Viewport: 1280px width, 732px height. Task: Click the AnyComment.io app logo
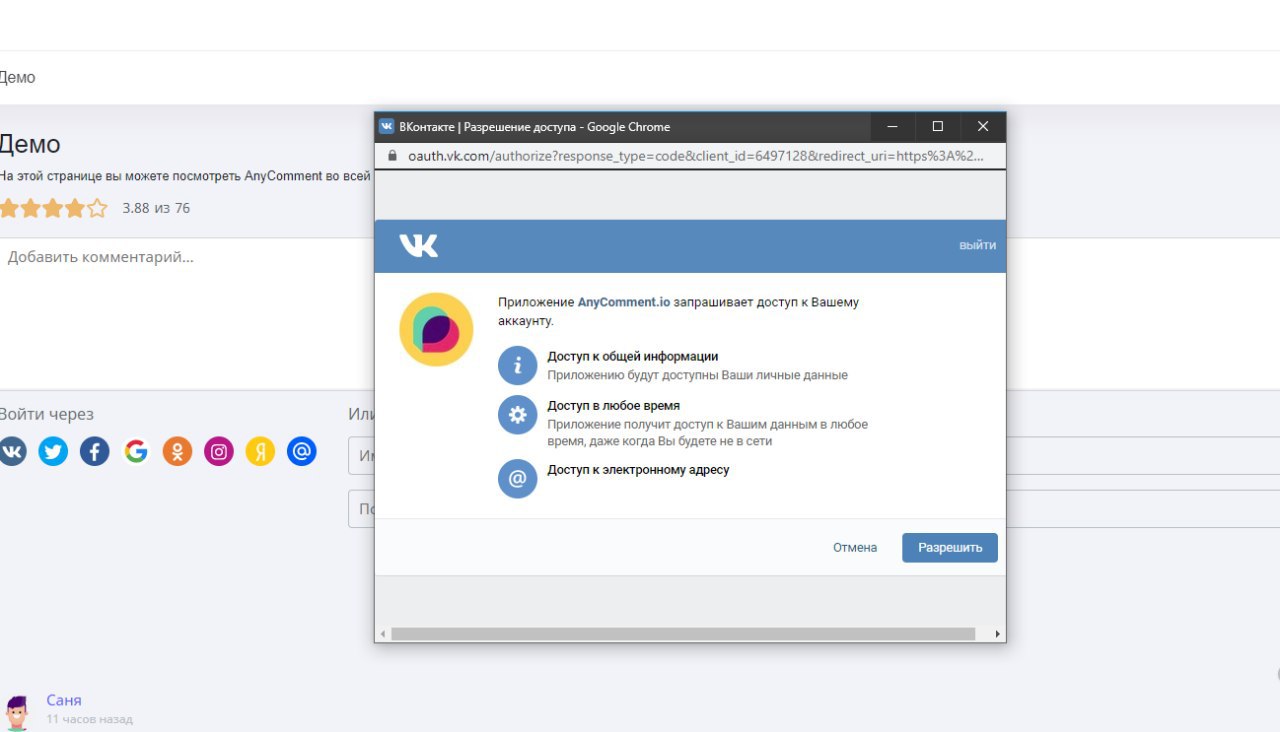click(436, 329)
